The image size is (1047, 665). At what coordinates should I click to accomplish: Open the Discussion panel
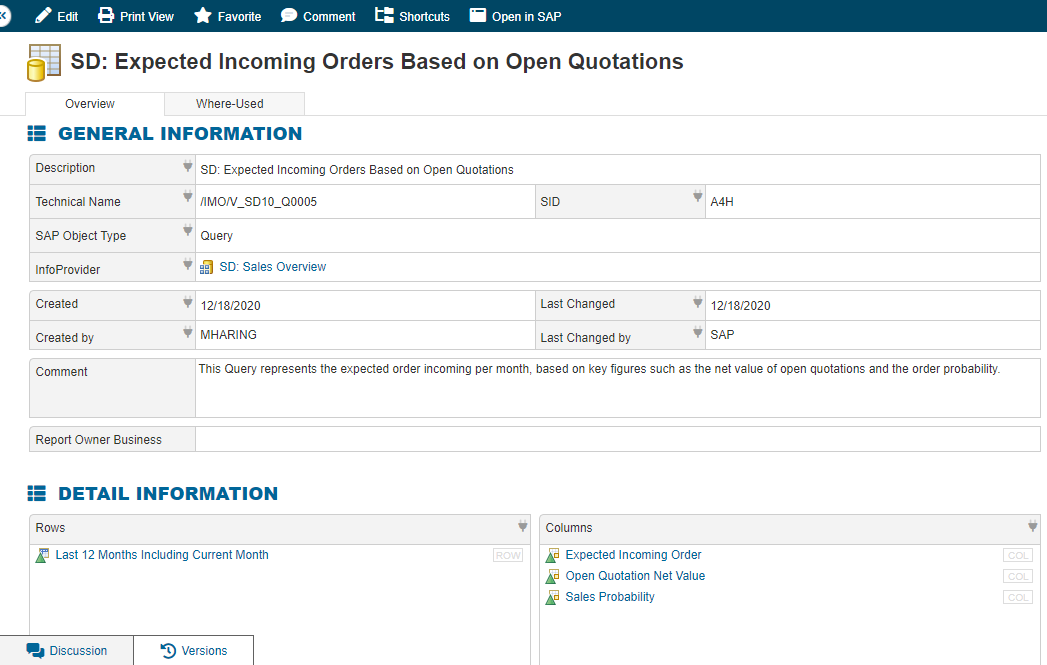point(67,651)
